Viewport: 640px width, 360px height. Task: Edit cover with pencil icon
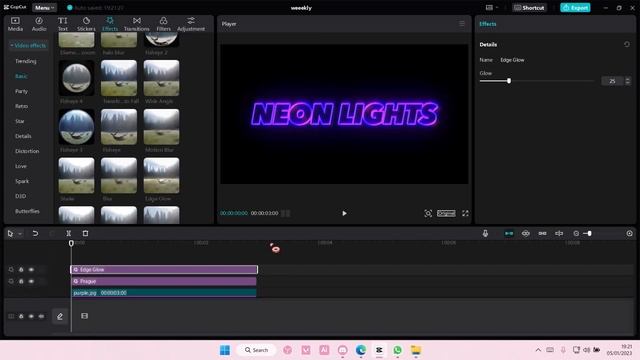(60, 316)
